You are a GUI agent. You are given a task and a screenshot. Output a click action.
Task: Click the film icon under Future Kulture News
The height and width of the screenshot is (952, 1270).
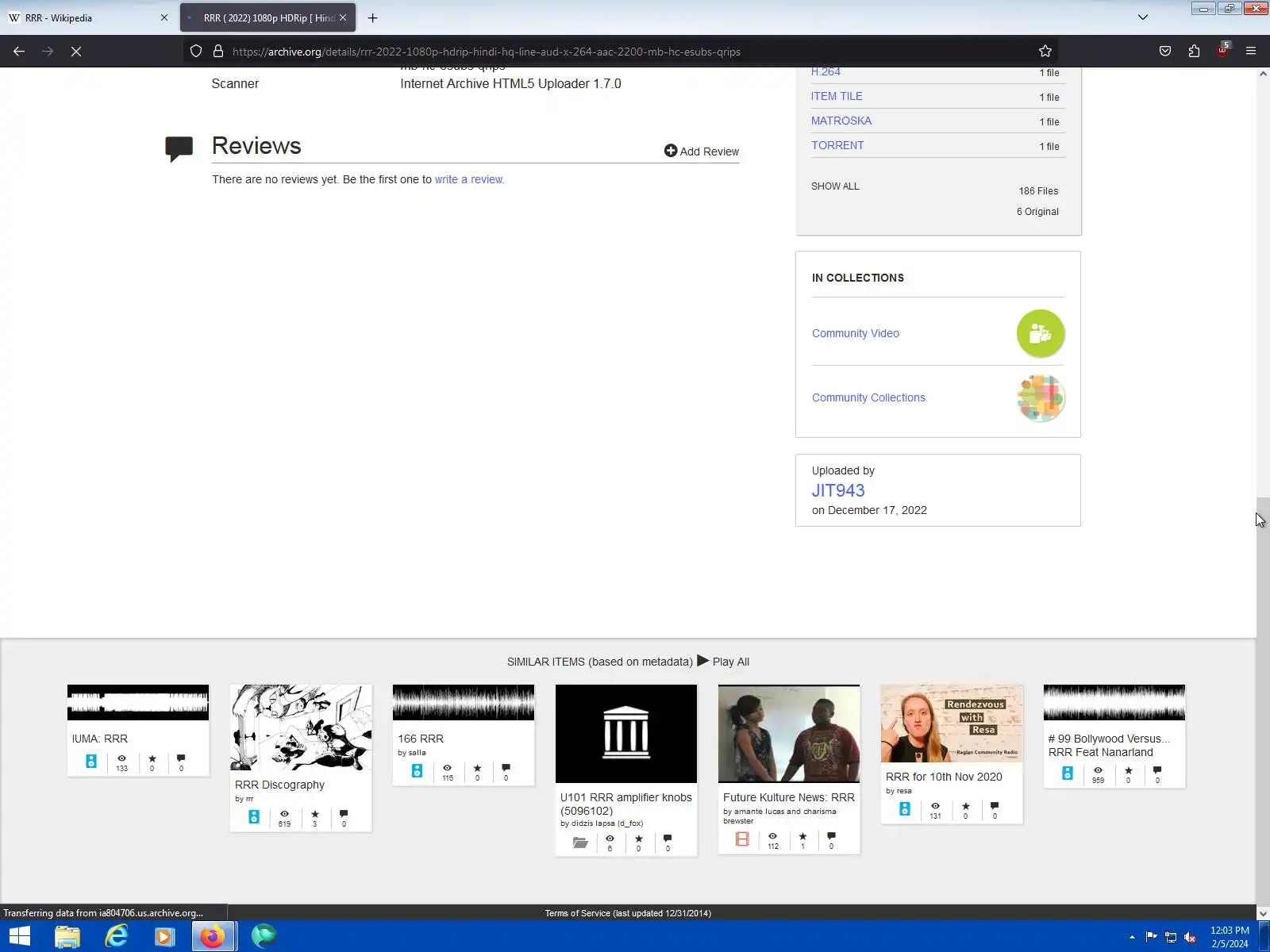(742, 839)
